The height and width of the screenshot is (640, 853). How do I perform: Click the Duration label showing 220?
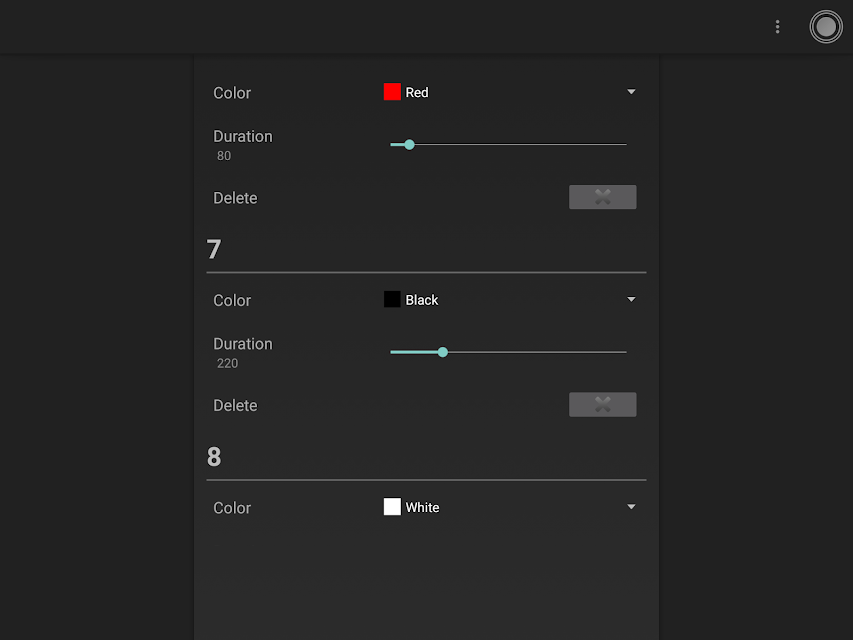pyautogui.click(x=243, y=343)
